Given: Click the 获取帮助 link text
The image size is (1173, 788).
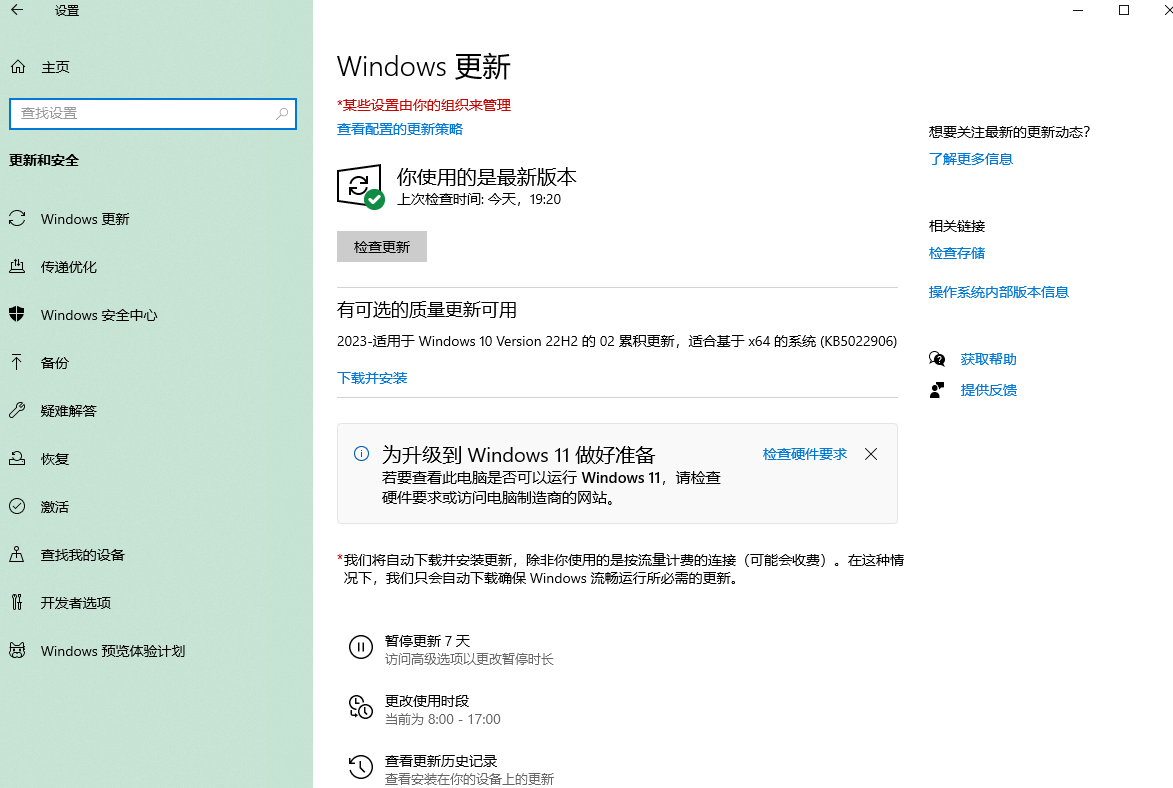Looking at the screenshot, I should click(988, 358).
